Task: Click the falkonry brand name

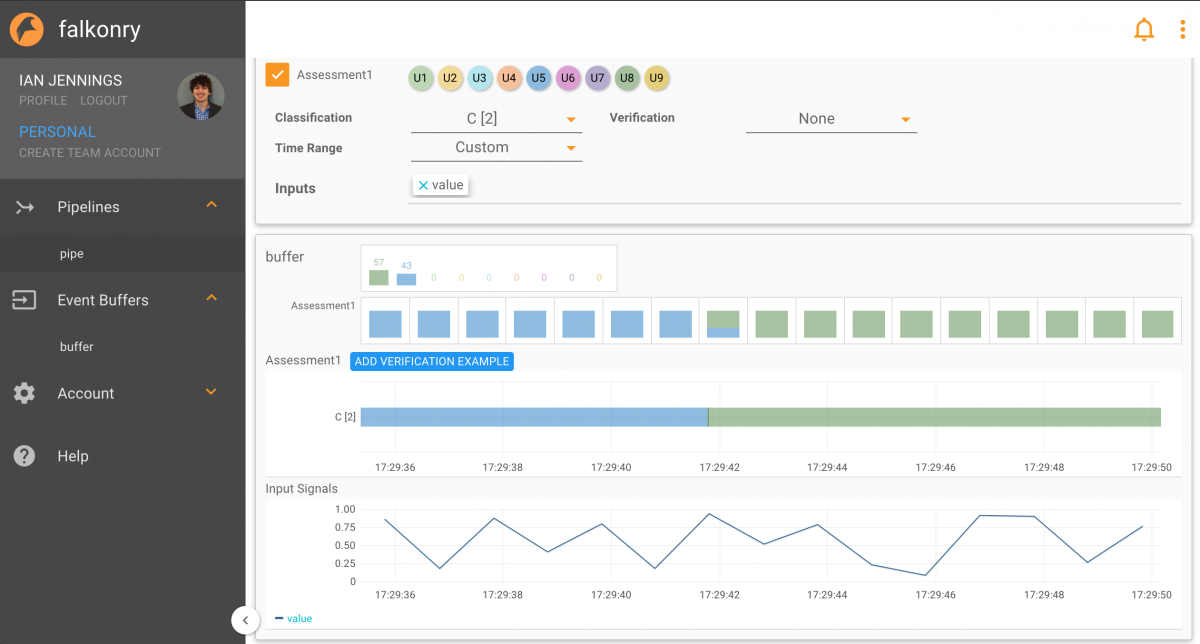Action: (x=99, y=29)
